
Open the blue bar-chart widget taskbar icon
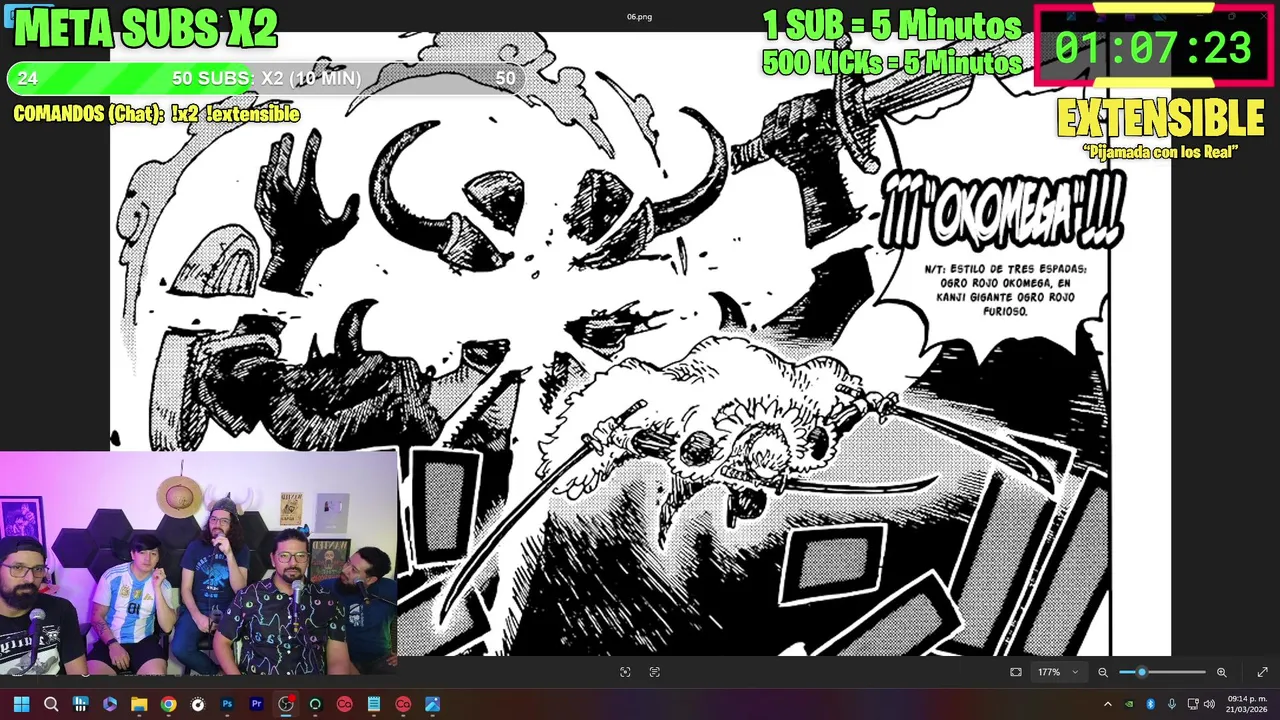tap(80, 704)
